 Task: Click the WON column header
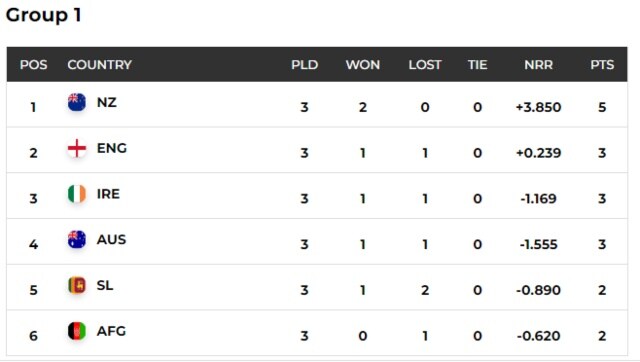363,64
